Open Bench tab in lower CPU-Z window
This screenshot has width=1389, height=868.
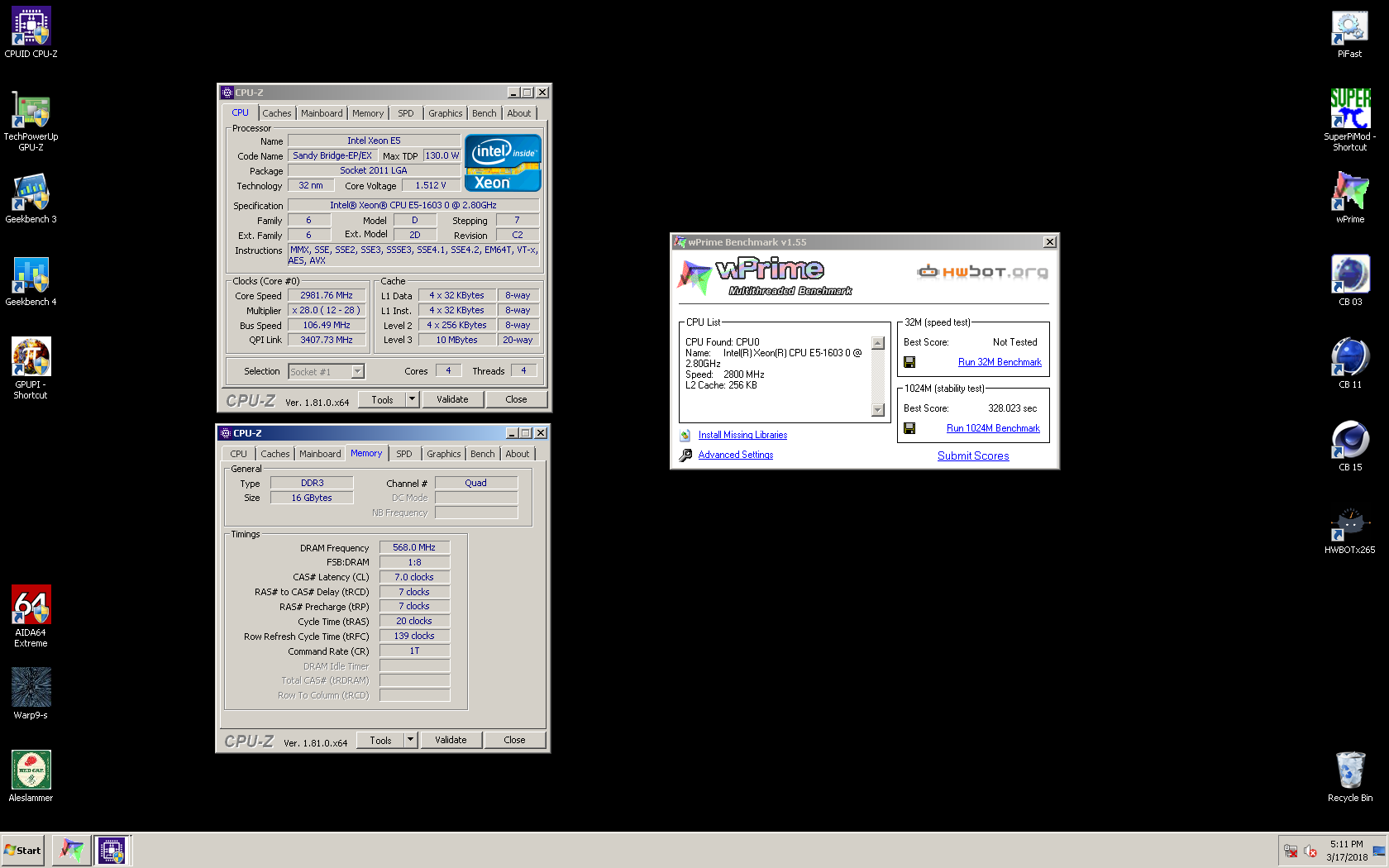483,454
